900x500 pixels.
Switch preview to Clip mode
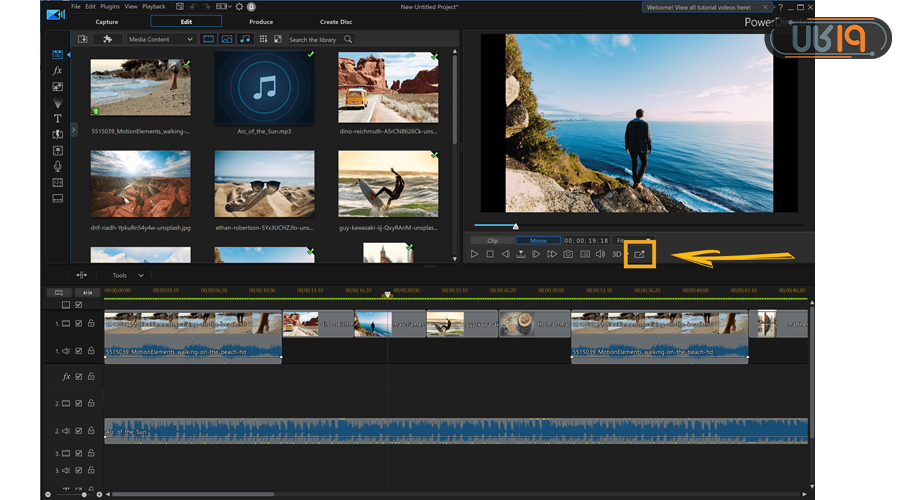click(x=492, y=240)
